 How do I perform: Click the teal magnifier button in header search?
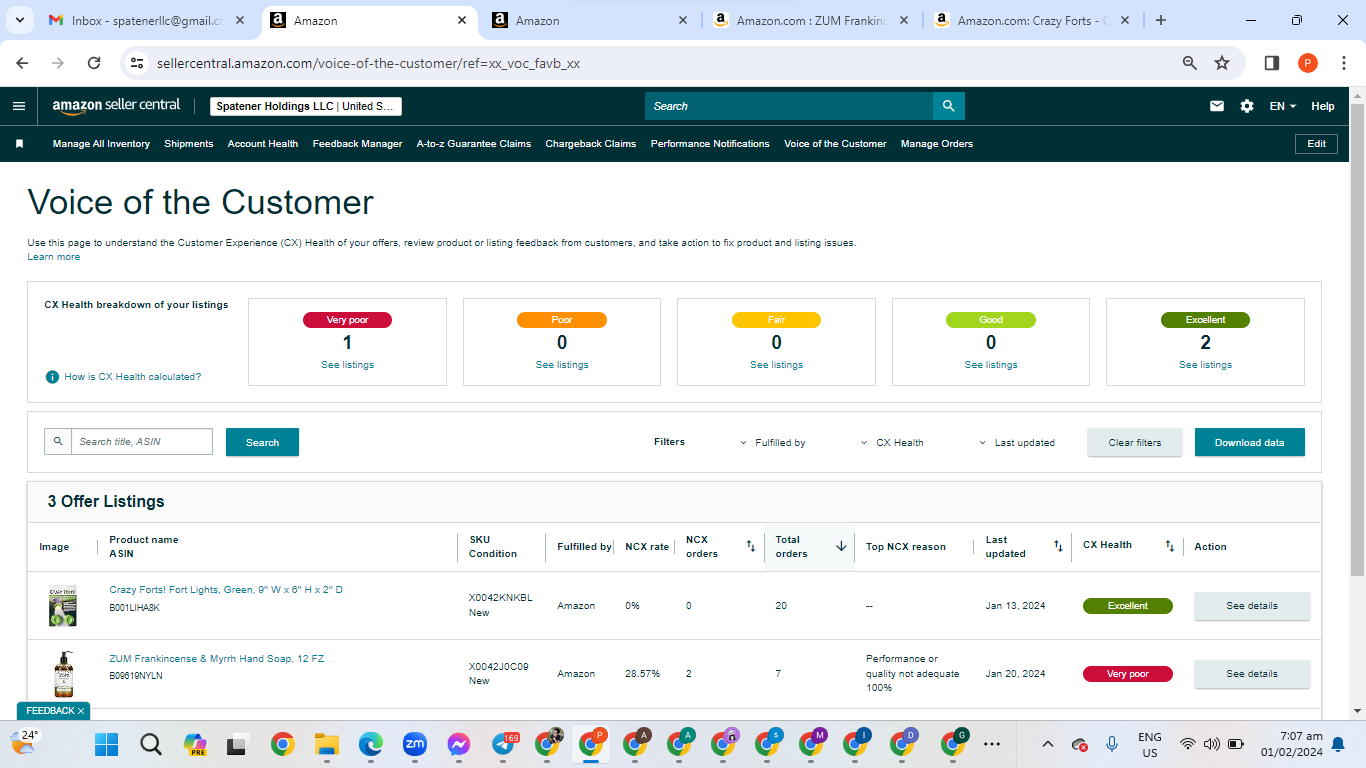click(949, 106)
